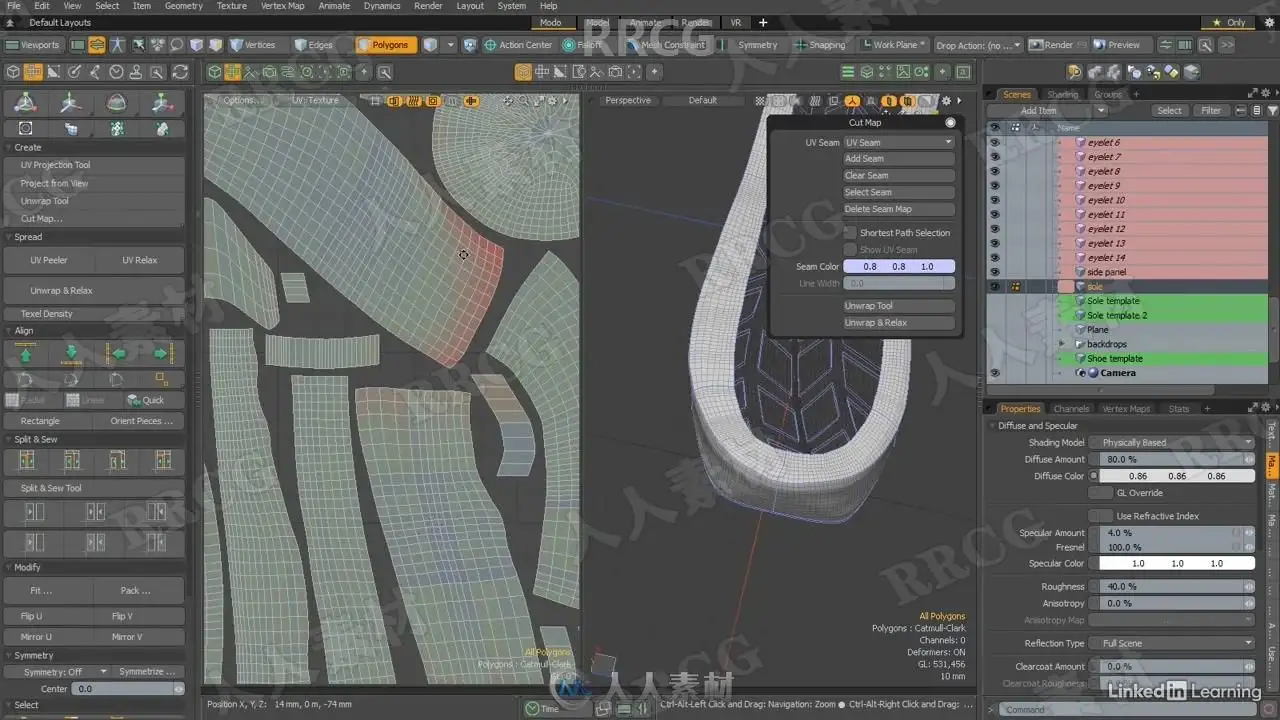This screenshot has height=720, width=1280.
Task: Activate the Action Center tool icon
Action: pos(490,45)
